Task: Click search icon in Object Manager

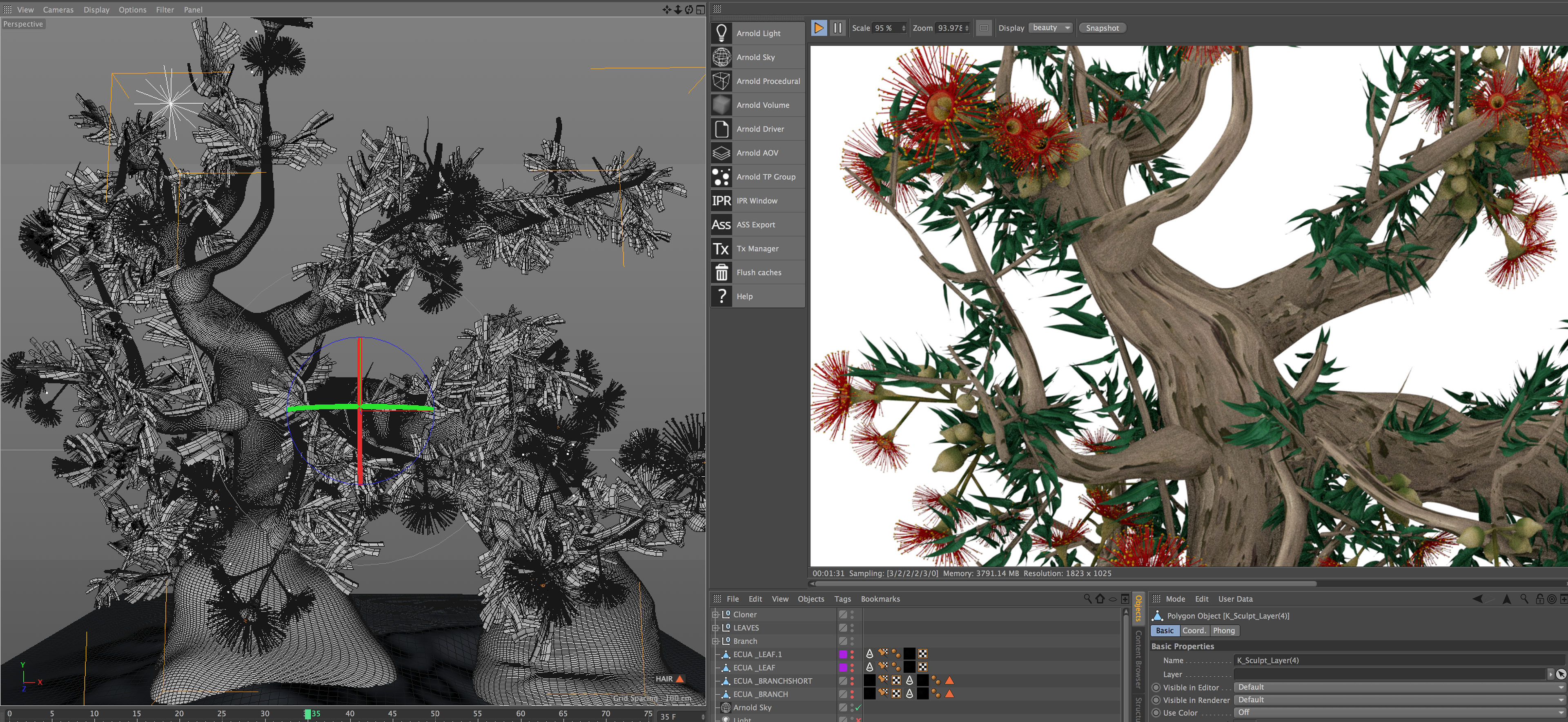Action: [1087, 598]
